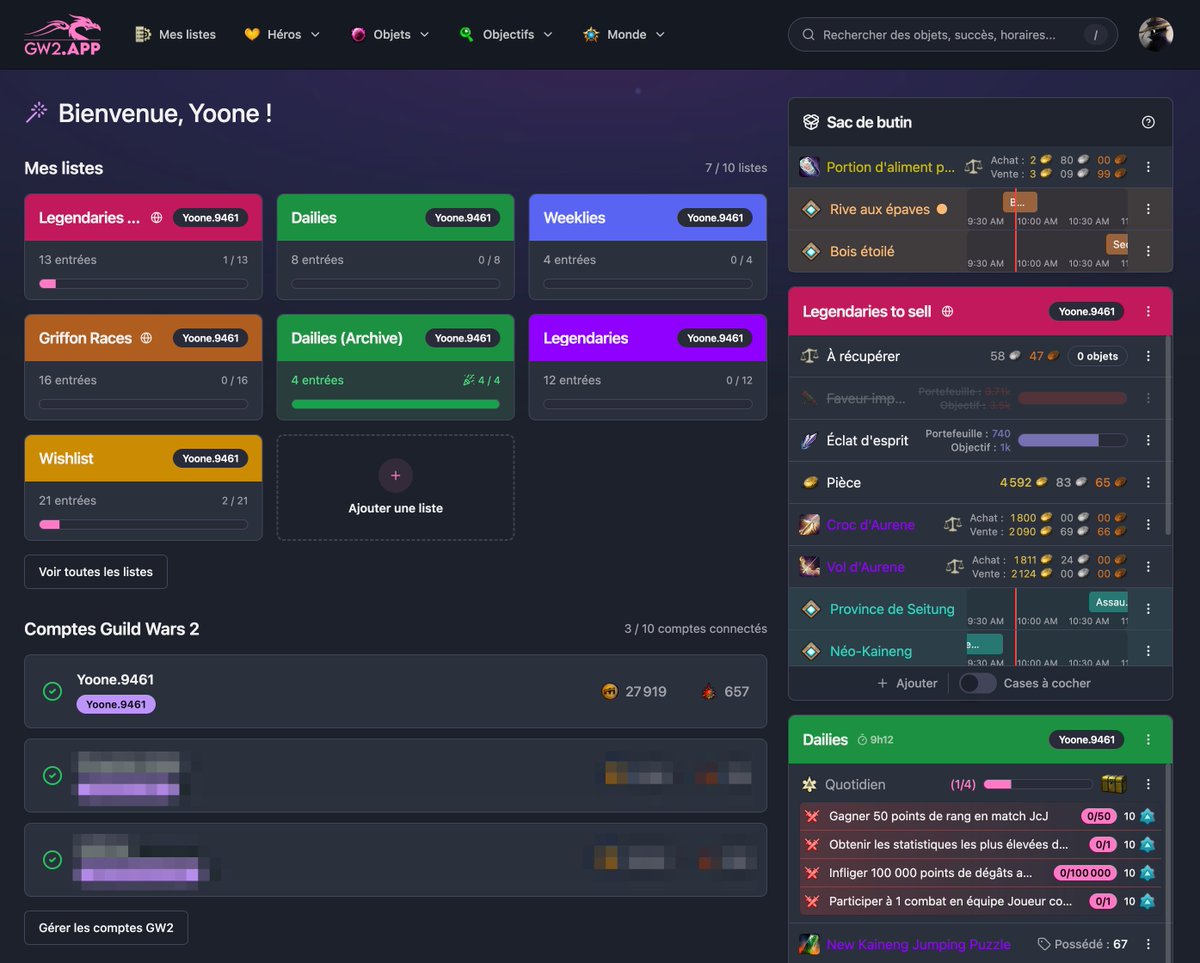Open options for Quotidien row
Image resolution: width=1200 pixels, height=963 pixels.
tap(1148, 784)
